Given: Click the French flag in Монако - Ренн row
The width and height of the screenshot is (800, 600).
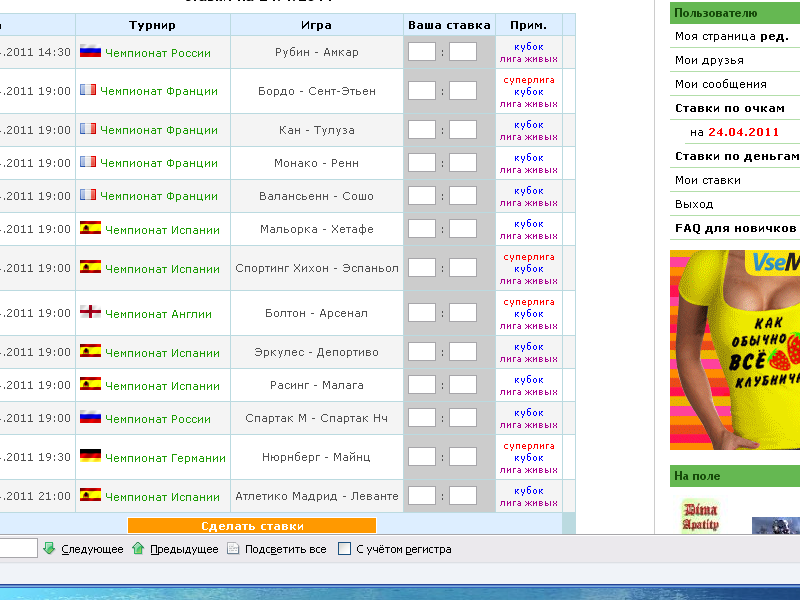Looking at the screenshot, I should click(x=88, y=162).
